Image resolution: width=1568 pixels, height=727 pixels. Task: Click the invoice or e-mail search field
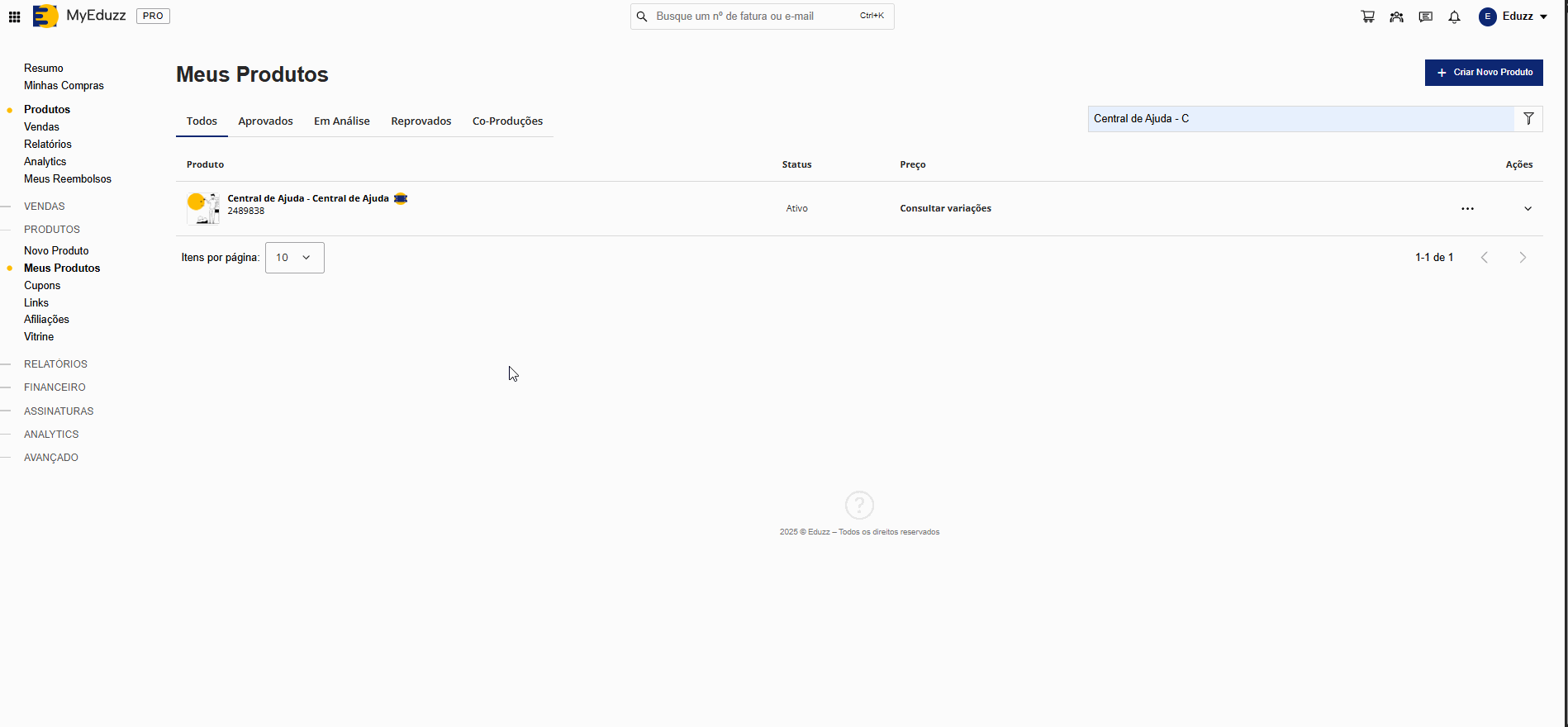click(752, 17)
